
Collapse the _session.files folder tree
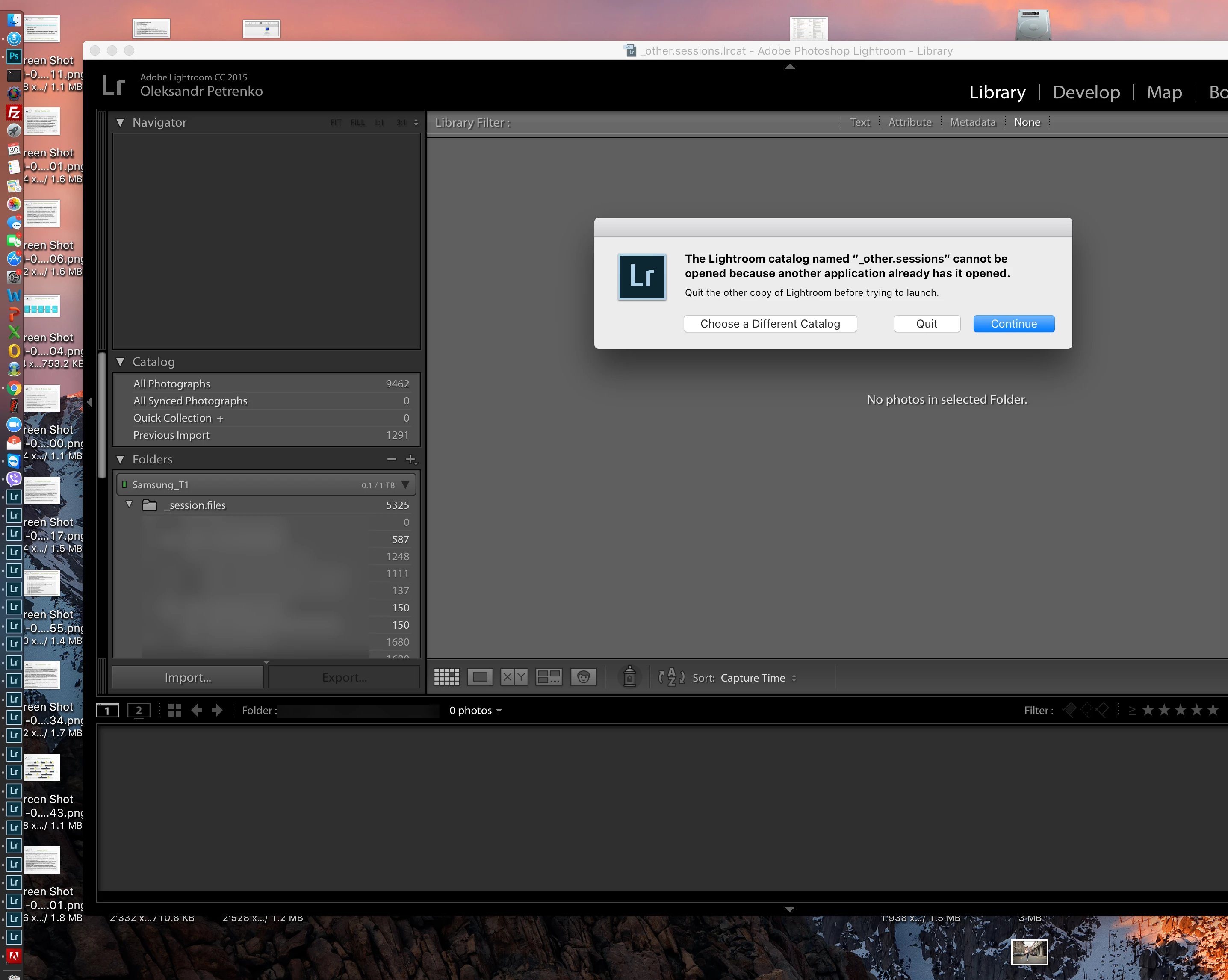pyautogui.click(x=129, y=505)
